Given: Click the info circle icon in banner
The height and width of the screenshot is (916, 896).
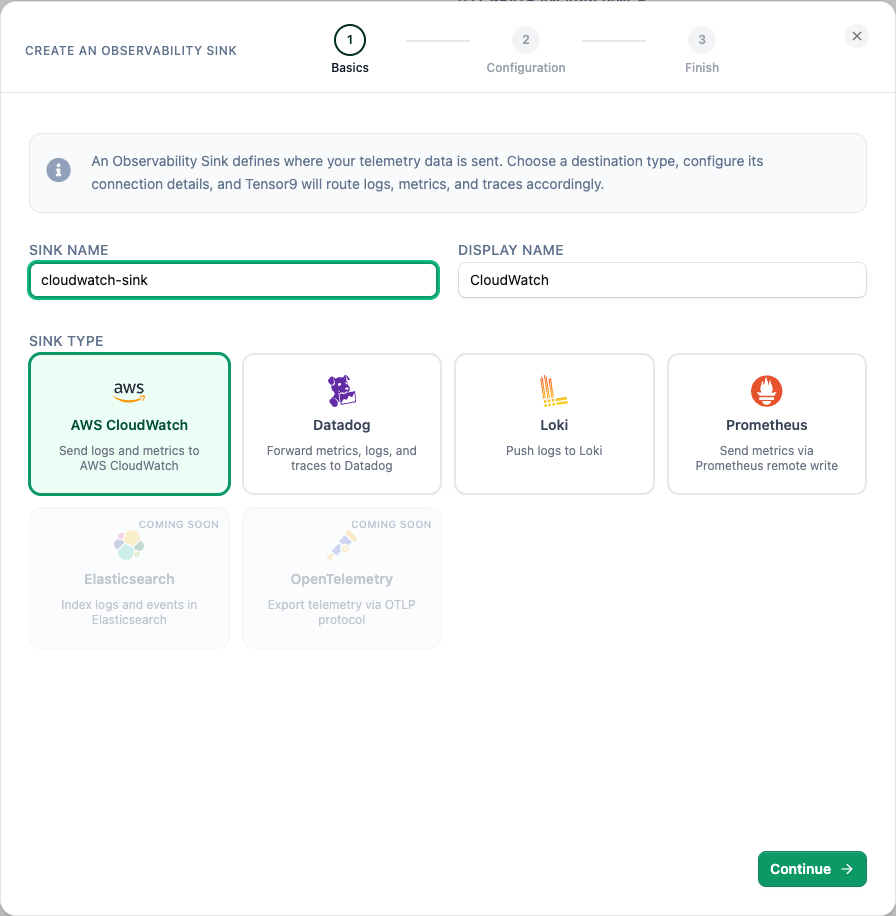Looking at the screenshot, I should pyautogui.click(x=58, y=171).
